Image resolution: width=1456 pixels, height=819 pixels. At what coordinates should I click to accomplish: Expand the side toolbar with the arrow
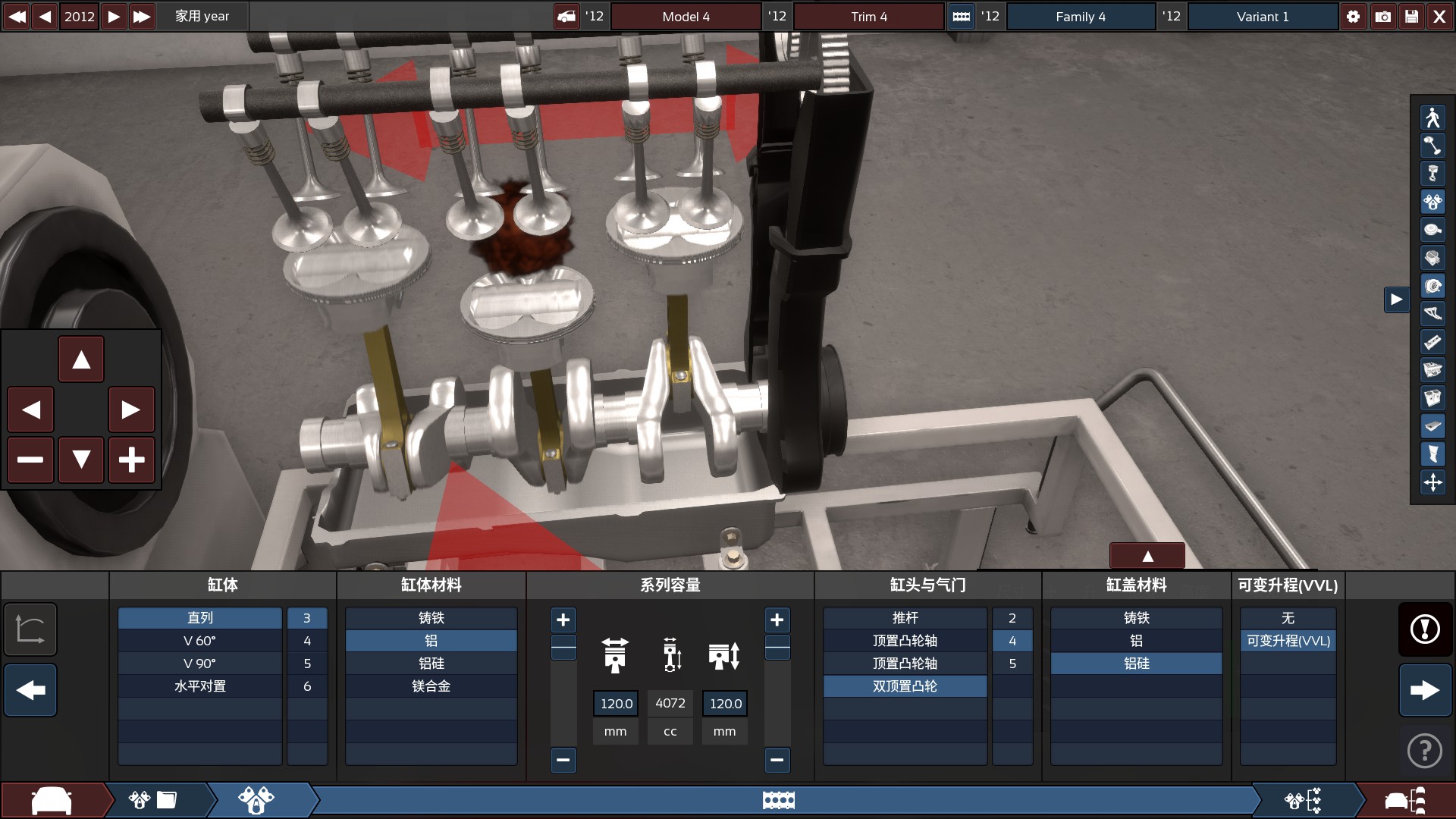click(x=1396, y=300)
